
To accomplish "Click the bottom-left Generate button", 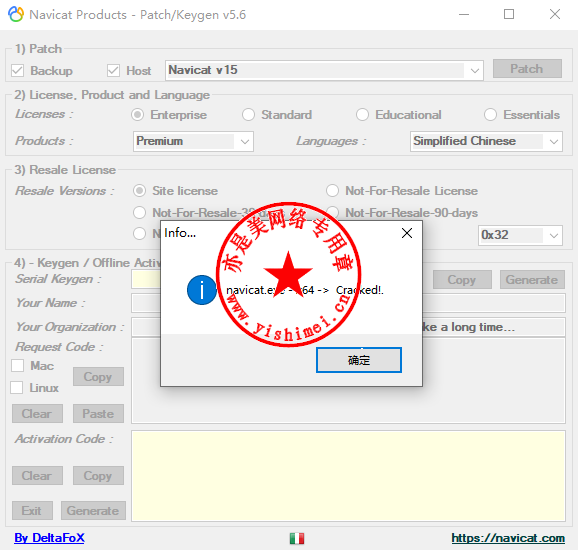I will [x=93, y=511].
